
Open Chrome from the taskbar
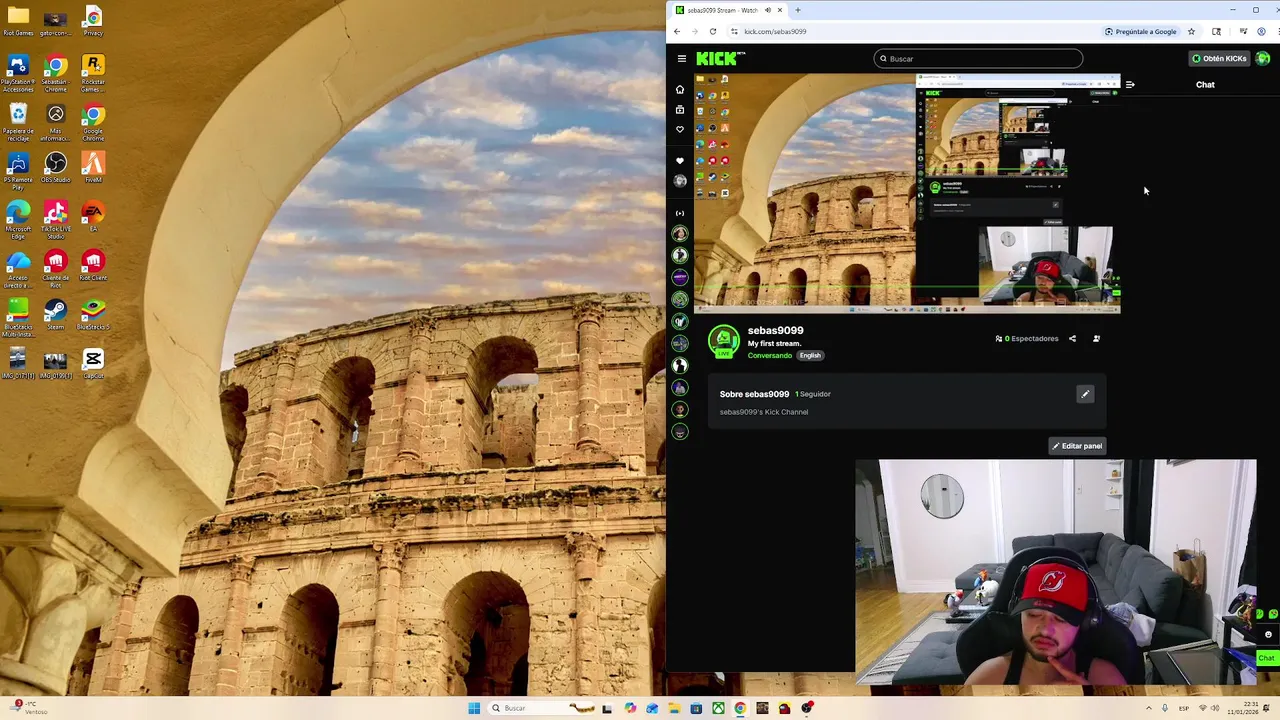tap(740, 708)
